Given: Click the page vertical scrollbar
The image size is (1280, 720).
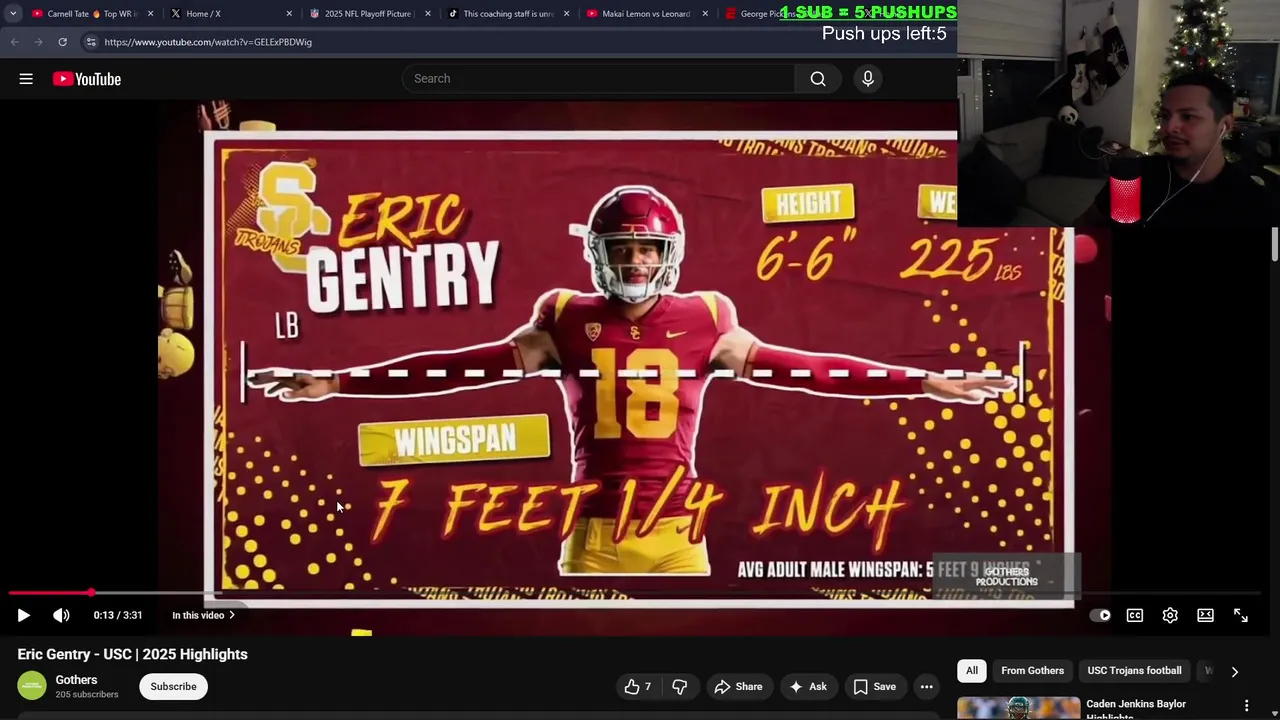Looking at the screenshot, I should click(x=1275, y=244).
